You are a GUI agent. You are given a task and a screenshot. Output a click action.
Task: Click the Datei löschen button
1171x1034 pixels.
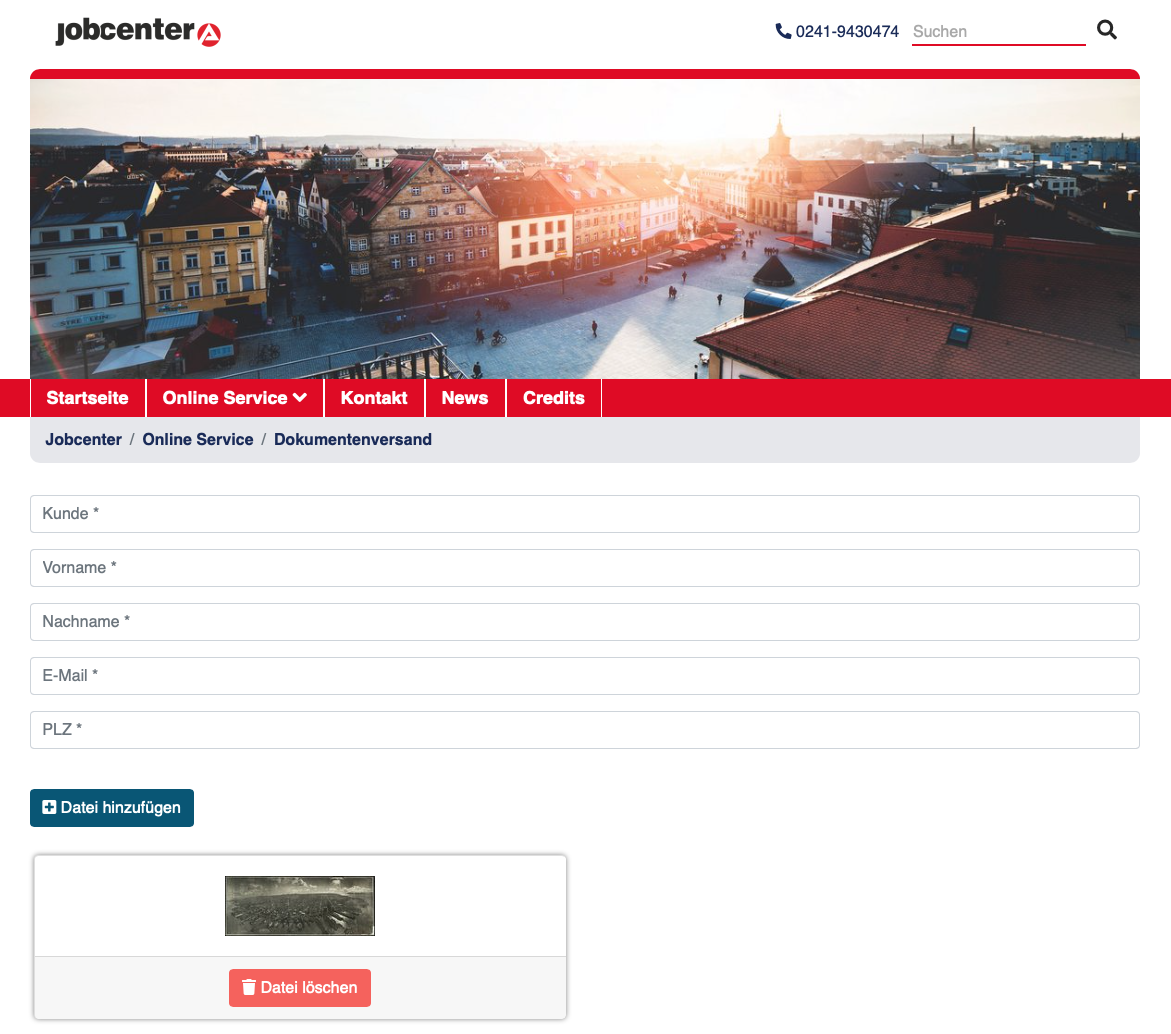[x=299, y=988]
